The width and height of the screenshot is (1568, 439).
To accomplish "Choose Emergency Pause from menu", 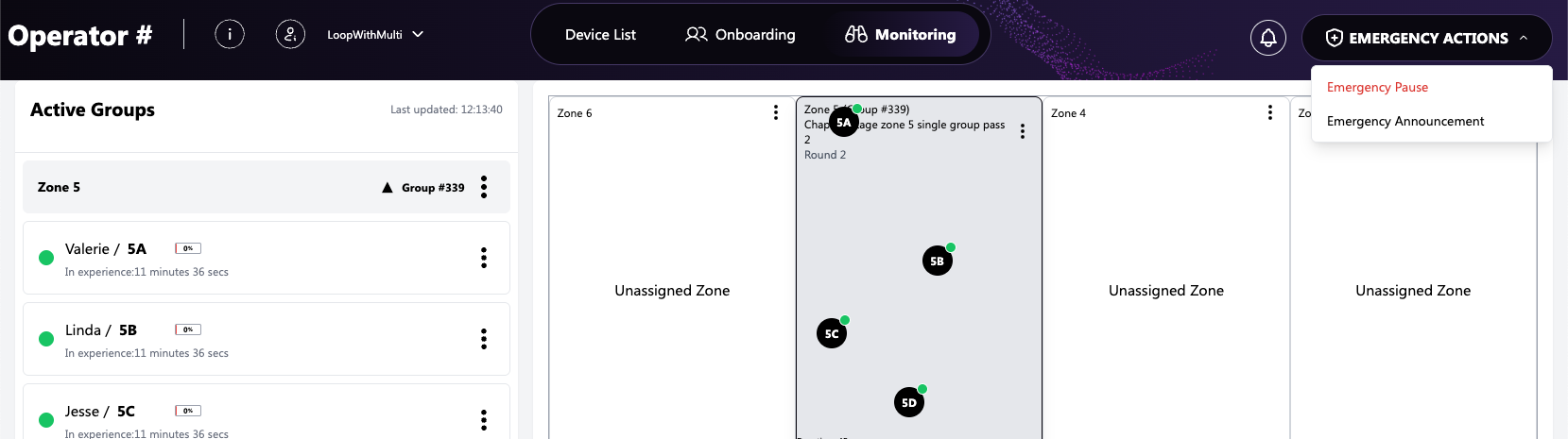I will (x=1377, y=87).
